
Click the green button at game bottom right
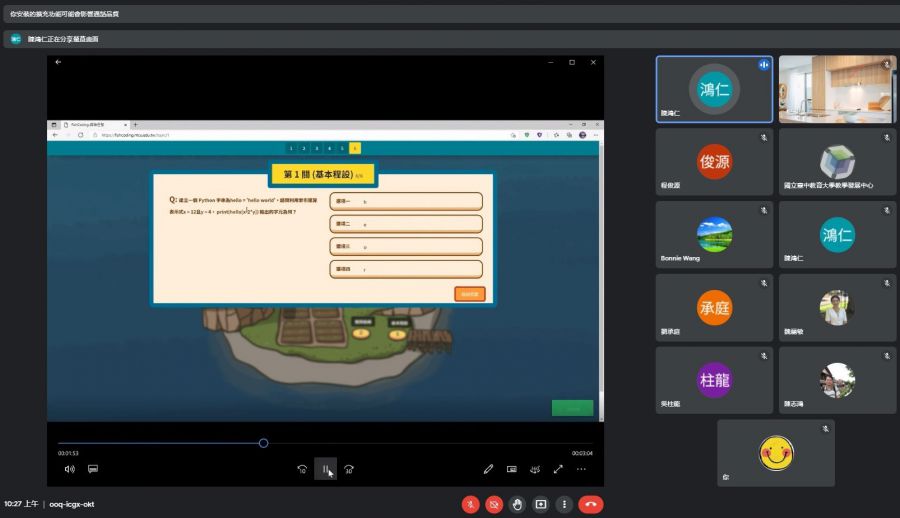572,408
